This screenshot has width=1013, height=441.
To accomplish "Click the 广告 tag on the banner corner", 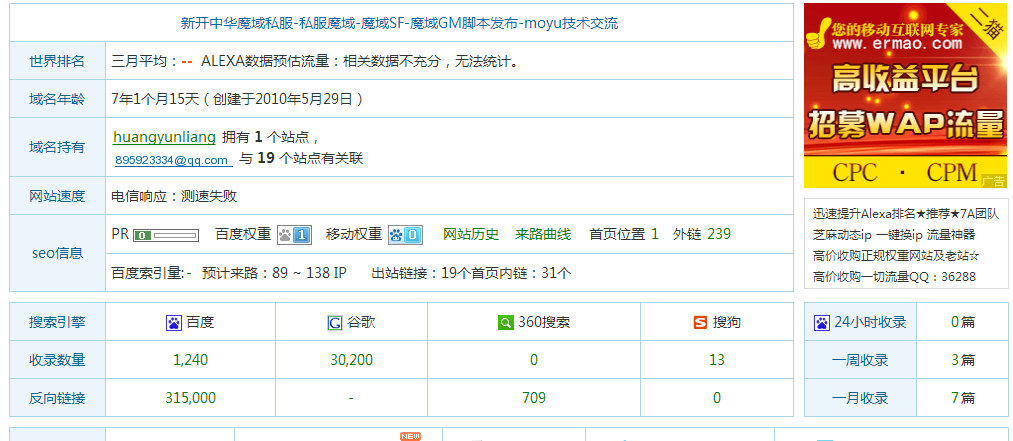I will (x=994, y=181).
